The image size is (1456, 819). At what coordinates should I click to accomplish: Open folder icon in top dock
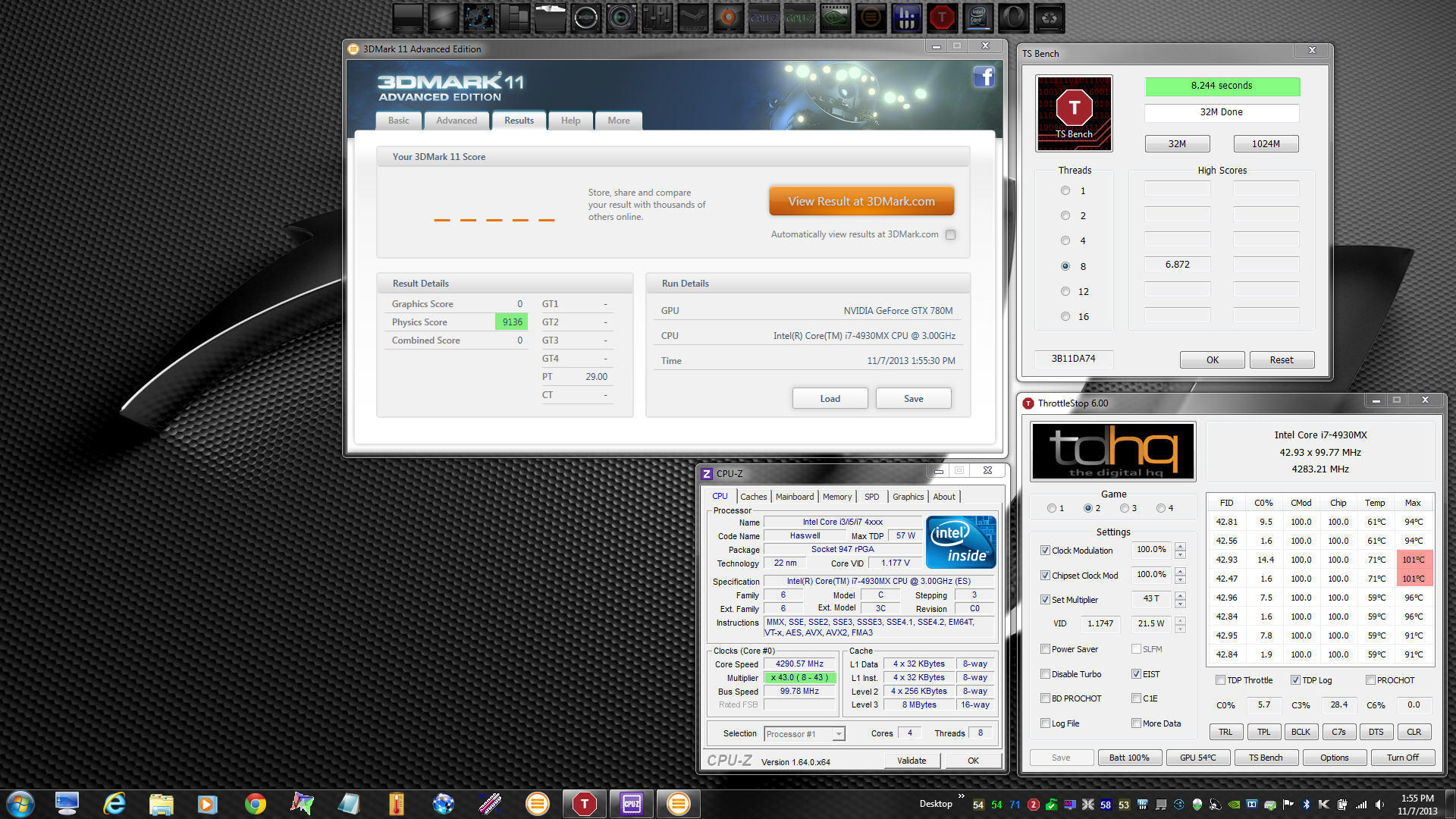pyautogui.click(x=549, y=17)
